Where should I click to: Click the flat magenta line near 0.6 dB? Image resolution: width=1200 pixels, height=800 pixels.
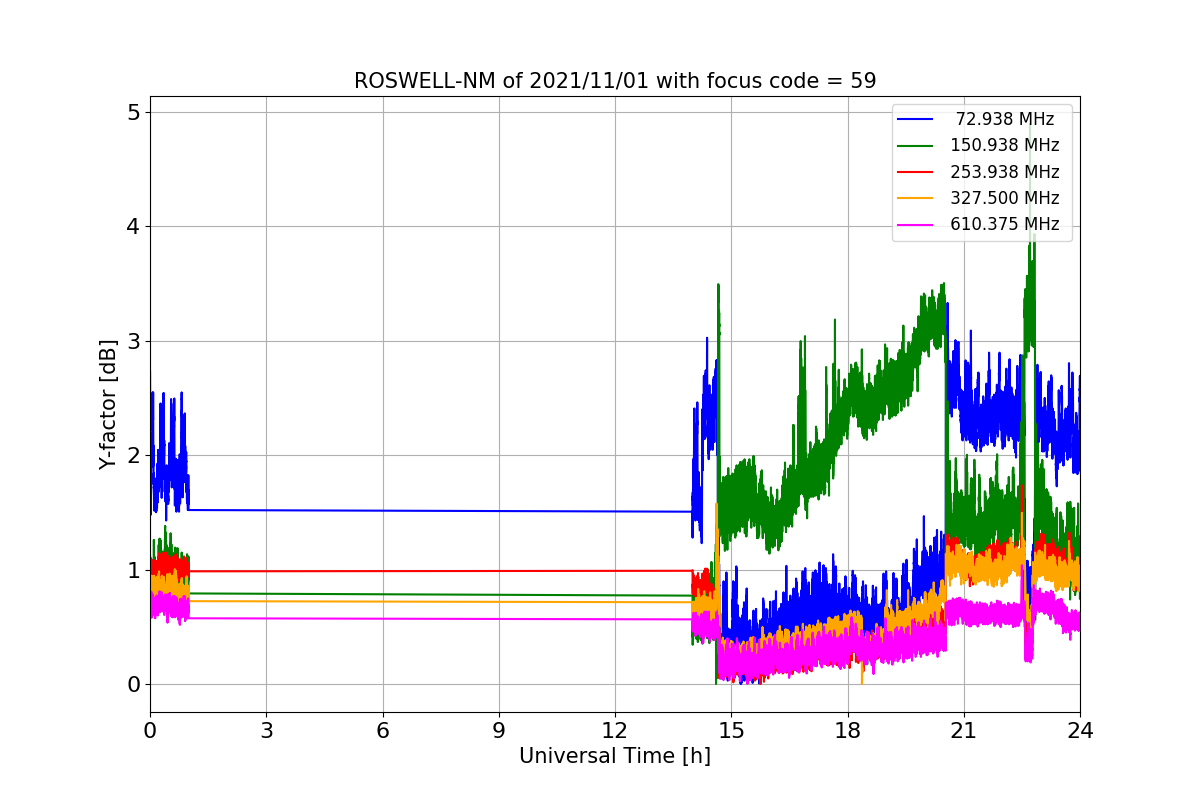click(x=440, y=619)
